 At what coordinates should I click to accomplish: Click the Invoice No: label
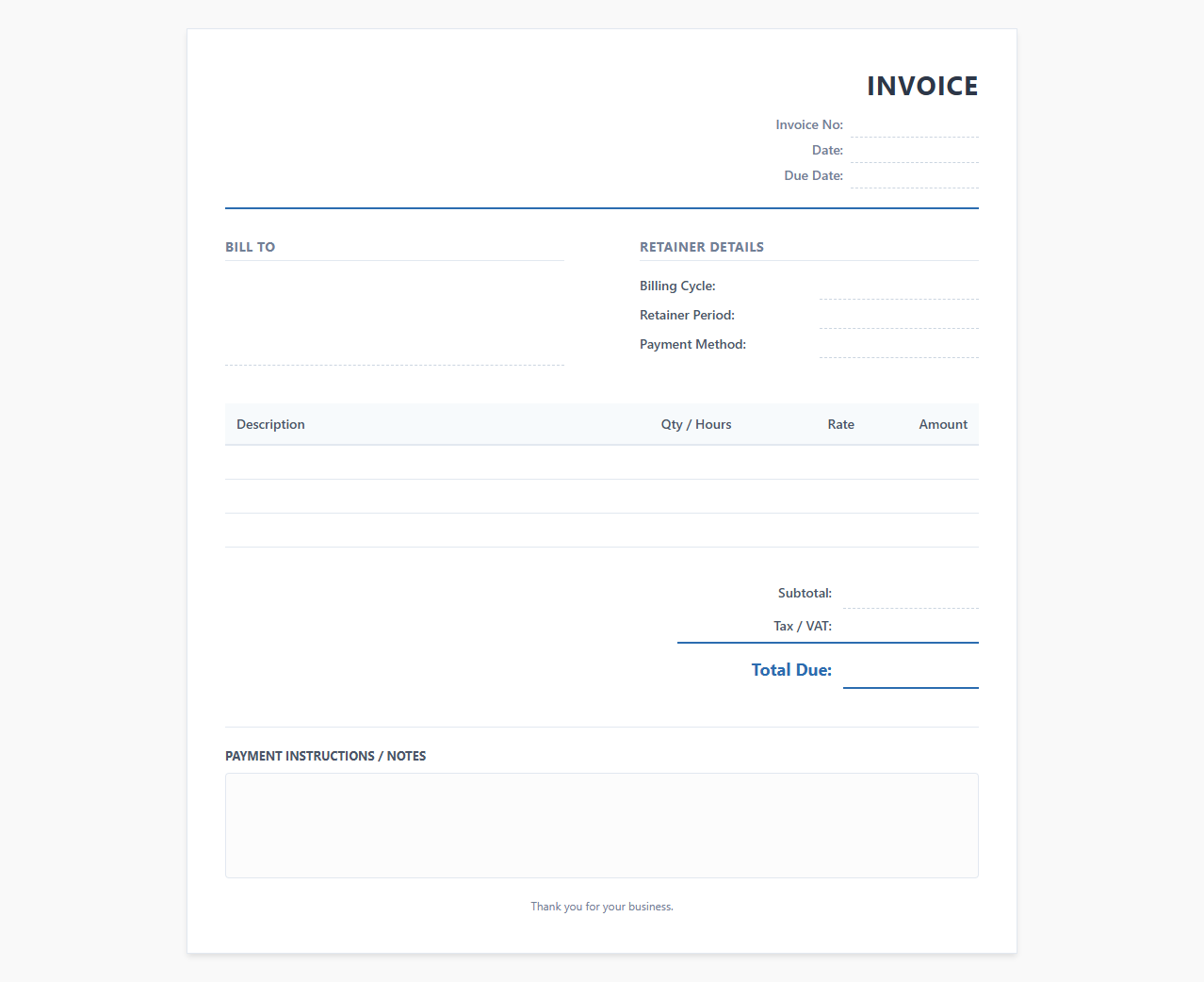(809, 125)
